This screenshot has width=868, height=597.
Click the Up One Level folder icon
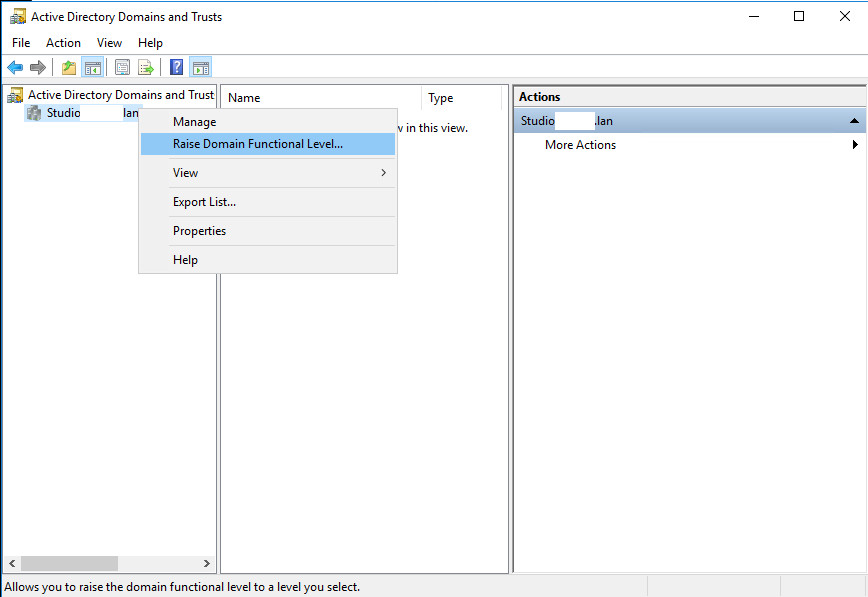69,68
